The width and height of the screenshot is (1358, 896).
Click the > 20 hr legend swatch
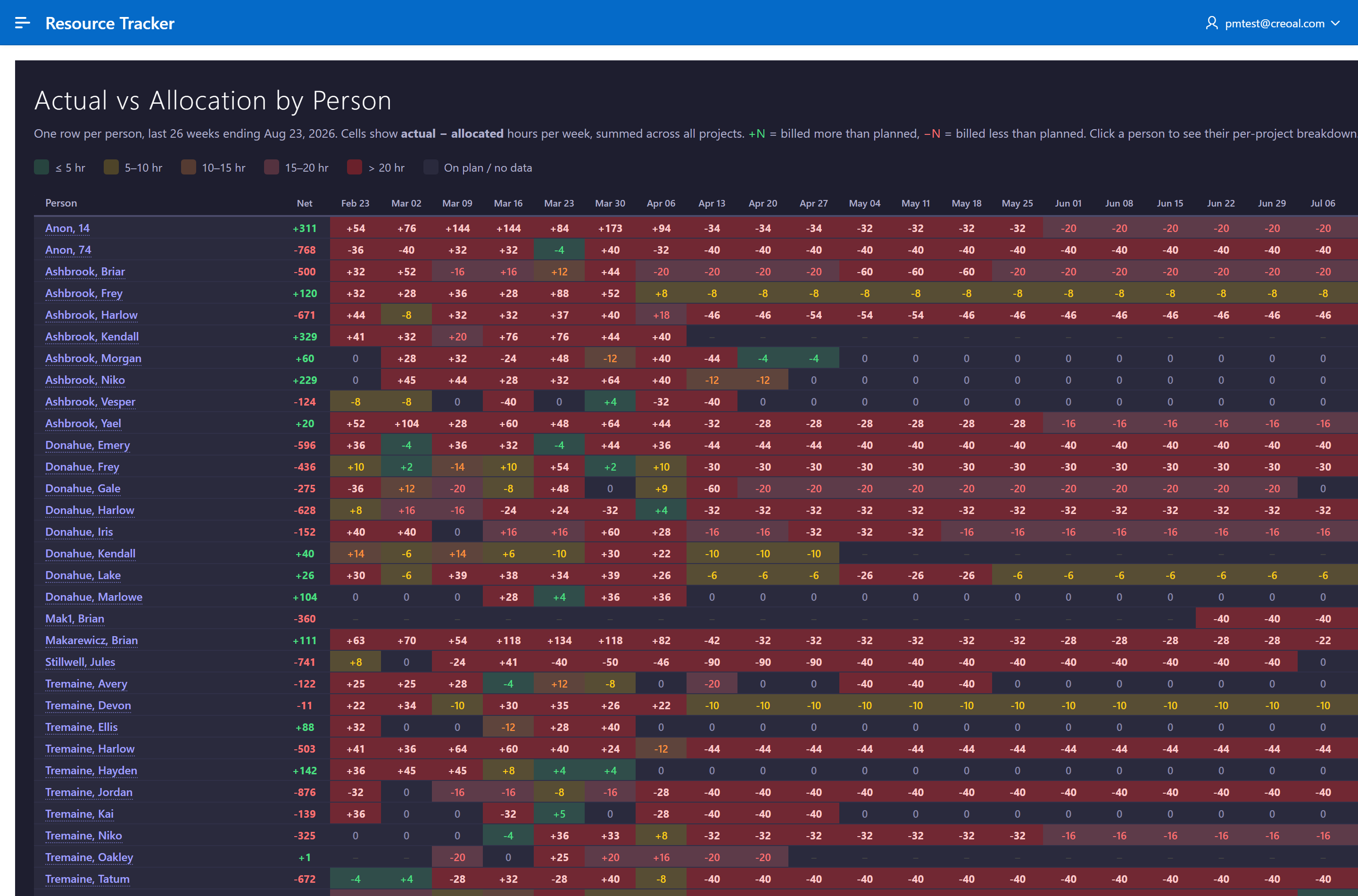pos(354,167)
